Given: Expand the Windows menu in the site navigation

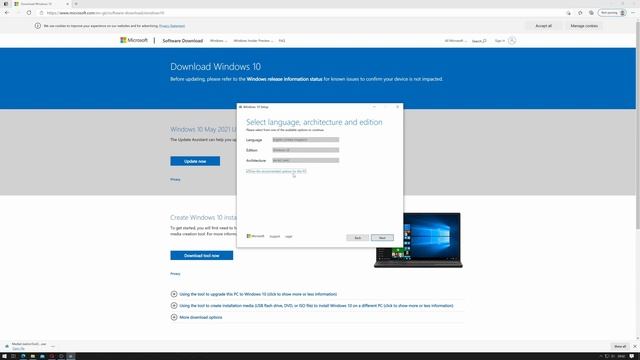Looking at the screenshot, I should (x=218, y=41).
